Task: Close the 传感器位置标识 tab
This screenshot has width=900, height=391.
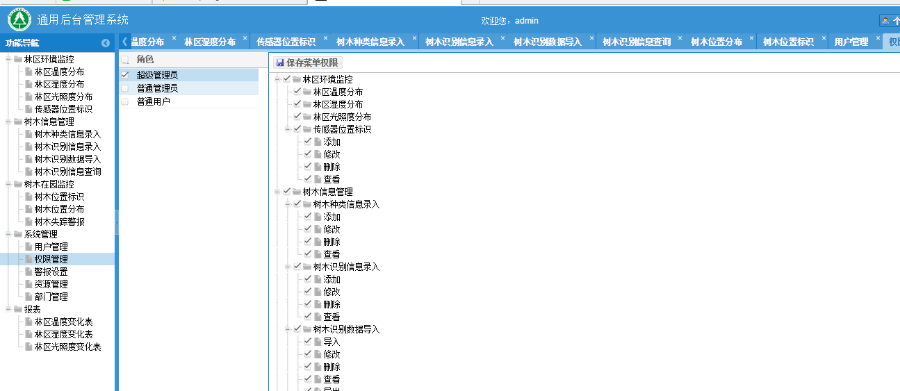Action: pyautogui.click(x=325, y=38)
